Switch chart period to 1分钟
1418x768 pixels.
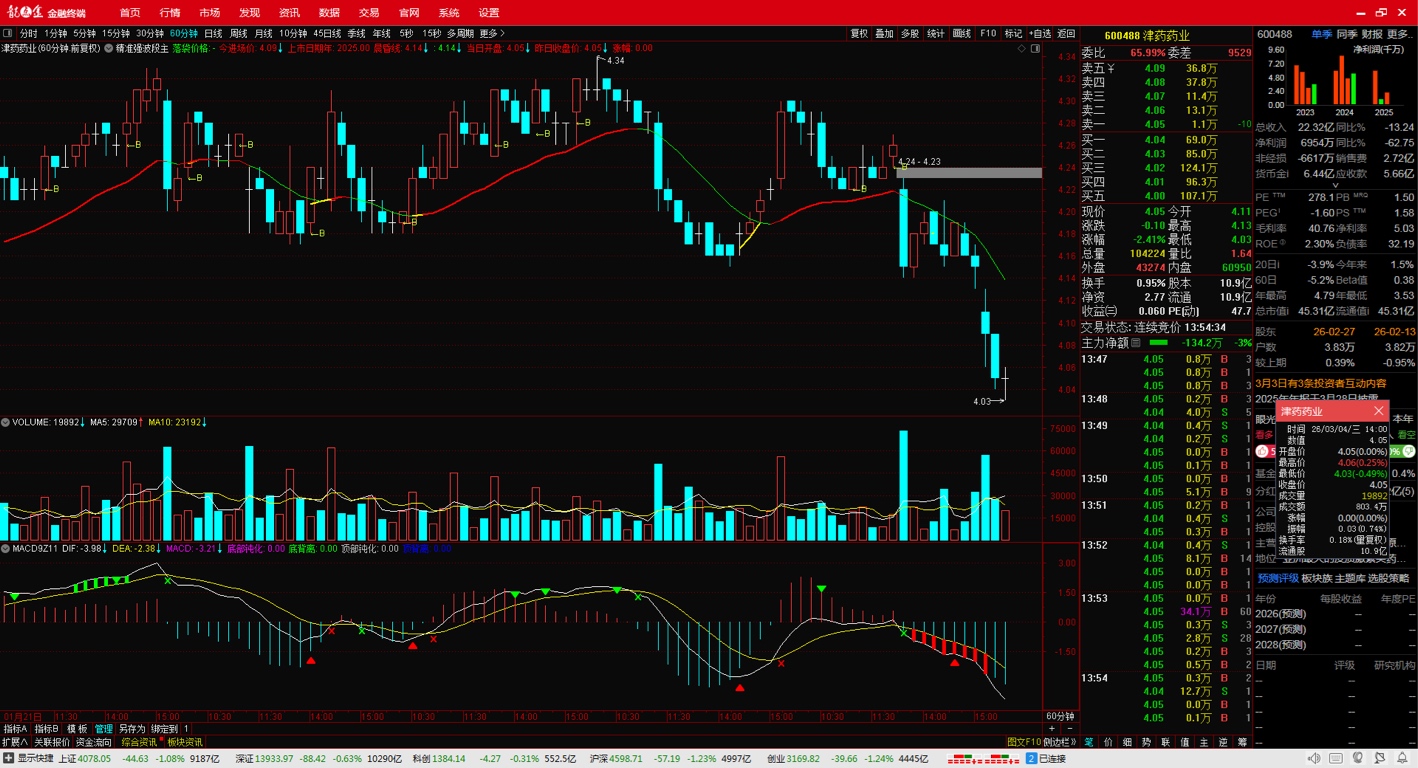56,33
